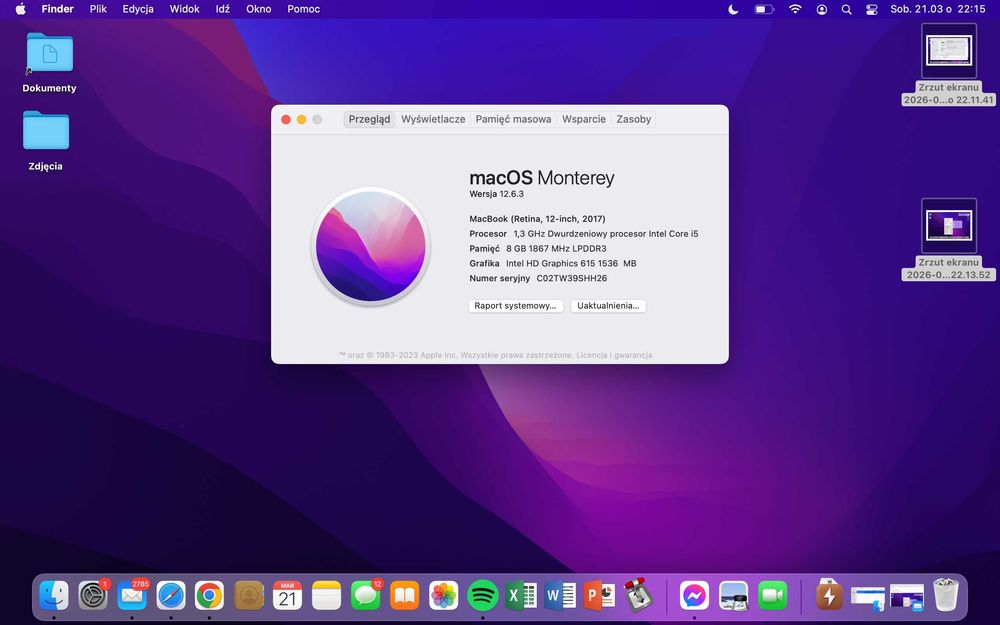Viewport: 1000px width, 625px height.
Task: Open the Licencja link
Action: (591, 355)
